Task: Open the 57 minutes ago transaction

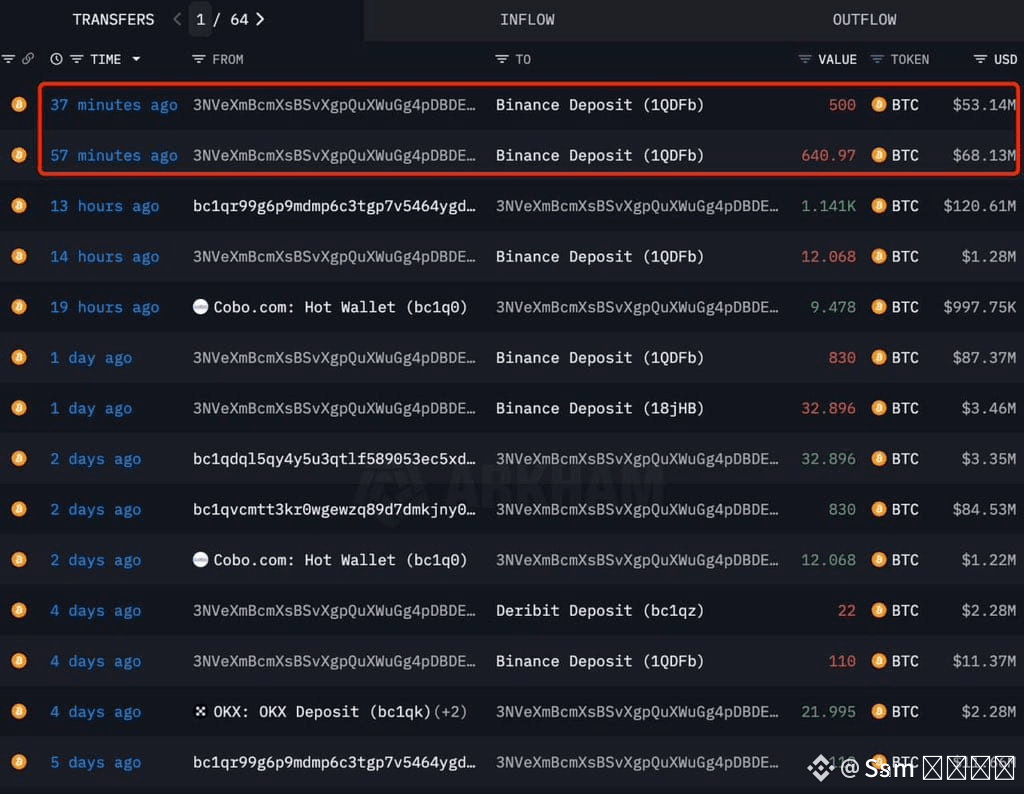Action: tap(114, 155)
